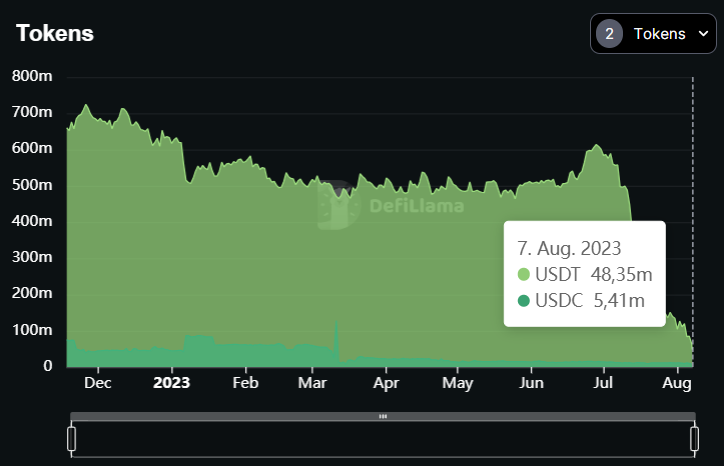The image size is (724, 466).
Task: Click the USDT legend dot in the tooltip
Action: pyautogui.click(x=523, y=274)
